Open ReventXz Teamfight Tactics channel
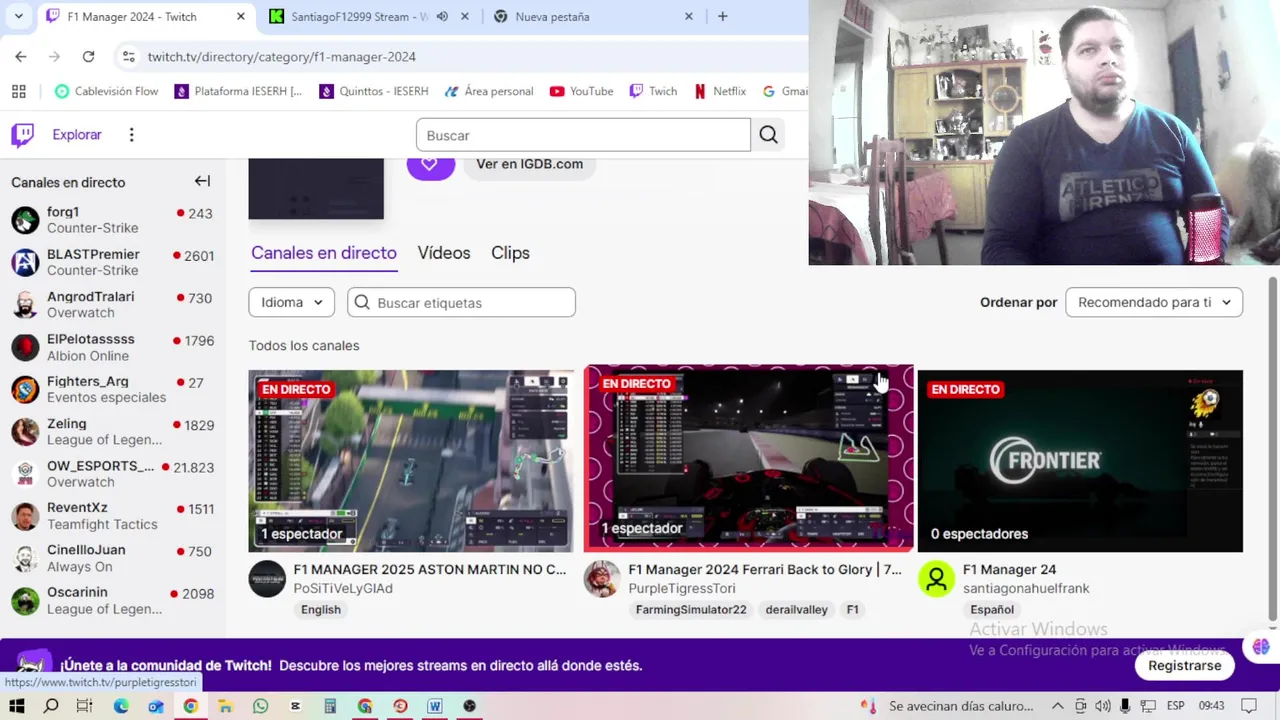The width and height of the screenshot is (1280, 720). (112, 516)
